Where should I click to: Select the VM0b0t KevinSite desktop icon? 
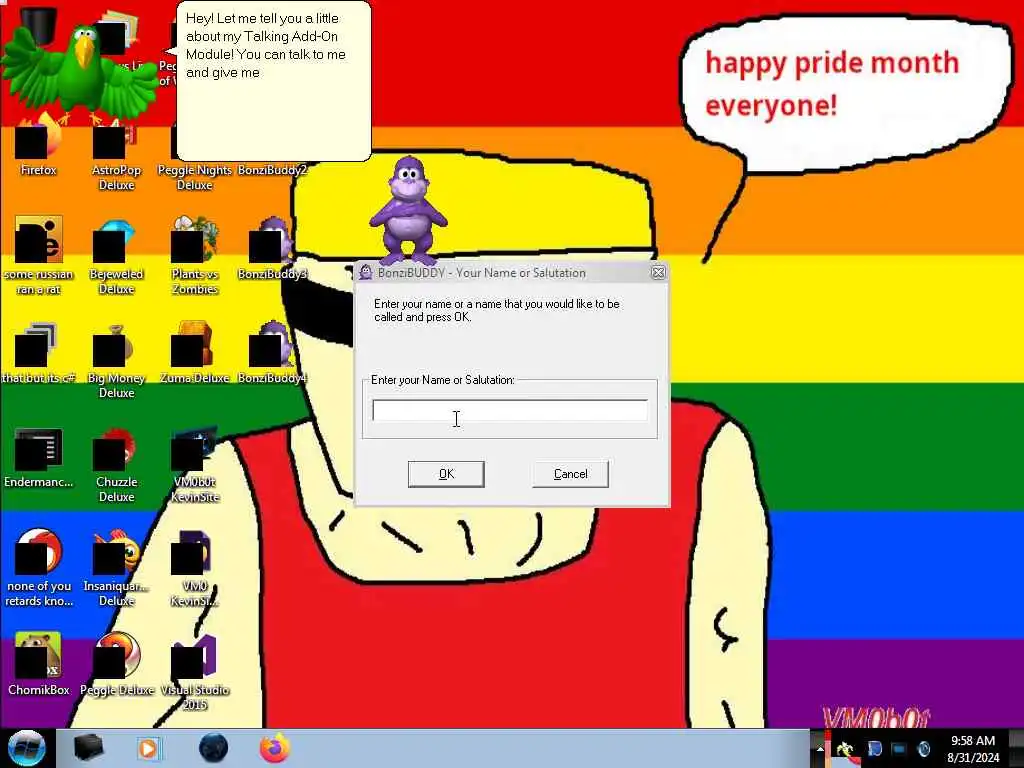pyautogui.click(x=195, y=464)
